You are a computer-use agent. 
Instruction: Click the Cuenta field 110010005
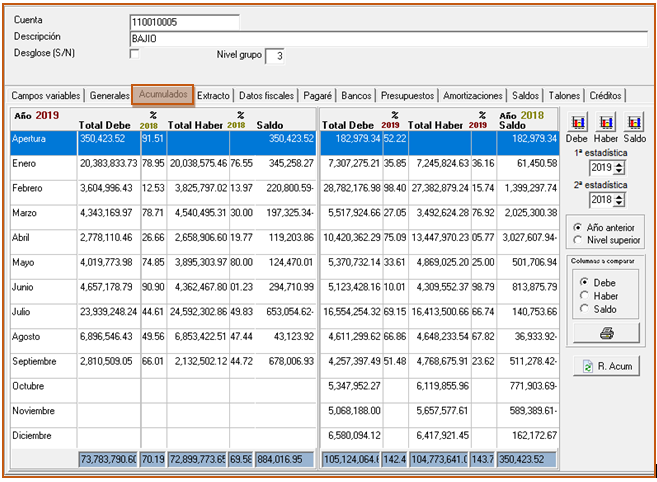pos(185,22)
